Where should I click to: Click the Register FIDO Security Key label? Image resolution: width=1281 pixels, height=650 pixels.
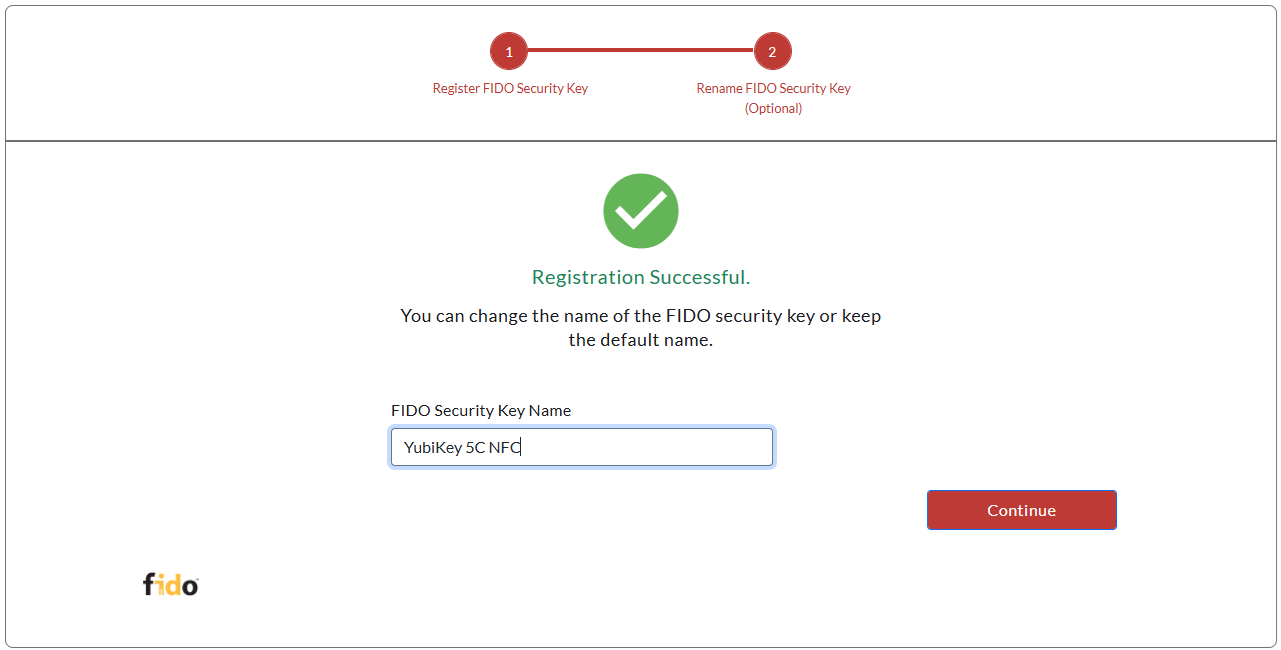coord(510,88)
